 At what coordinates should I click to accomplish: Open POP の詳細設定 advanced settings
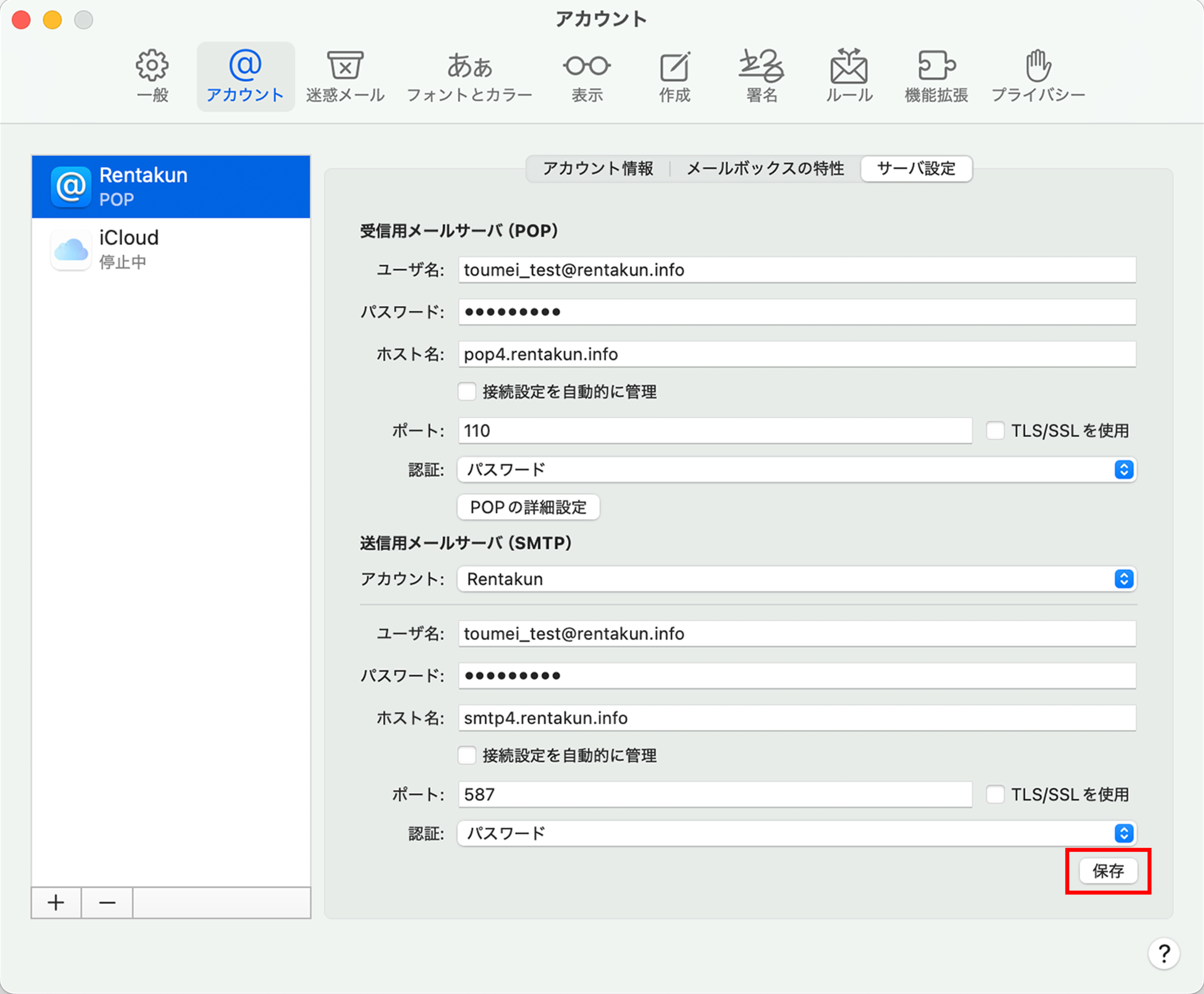click(x=528, y=507)
